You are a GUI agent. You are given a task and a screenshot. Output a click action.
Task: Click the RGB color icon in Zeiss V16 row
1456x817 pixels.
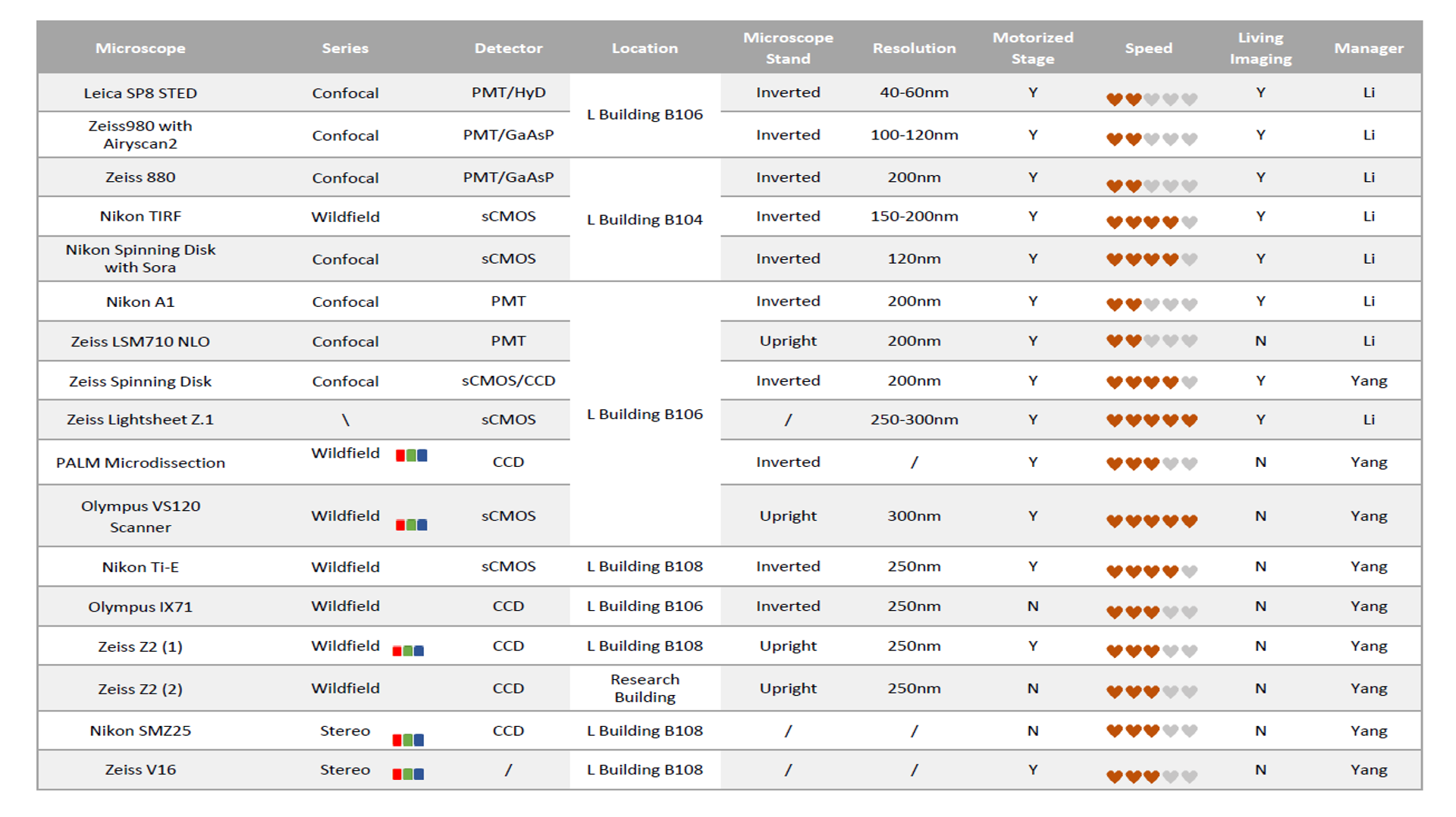408,774
